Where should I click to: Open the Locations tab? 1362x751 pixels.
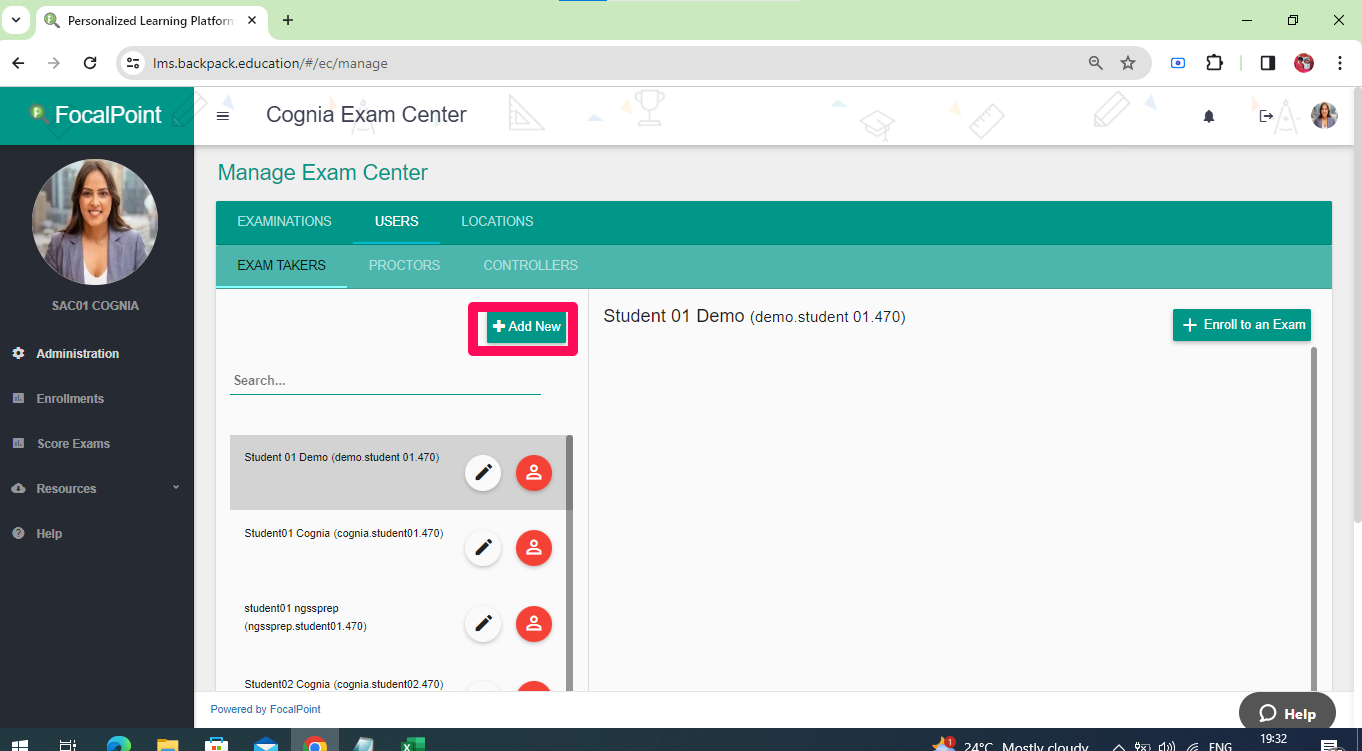(x=497, y=221)
